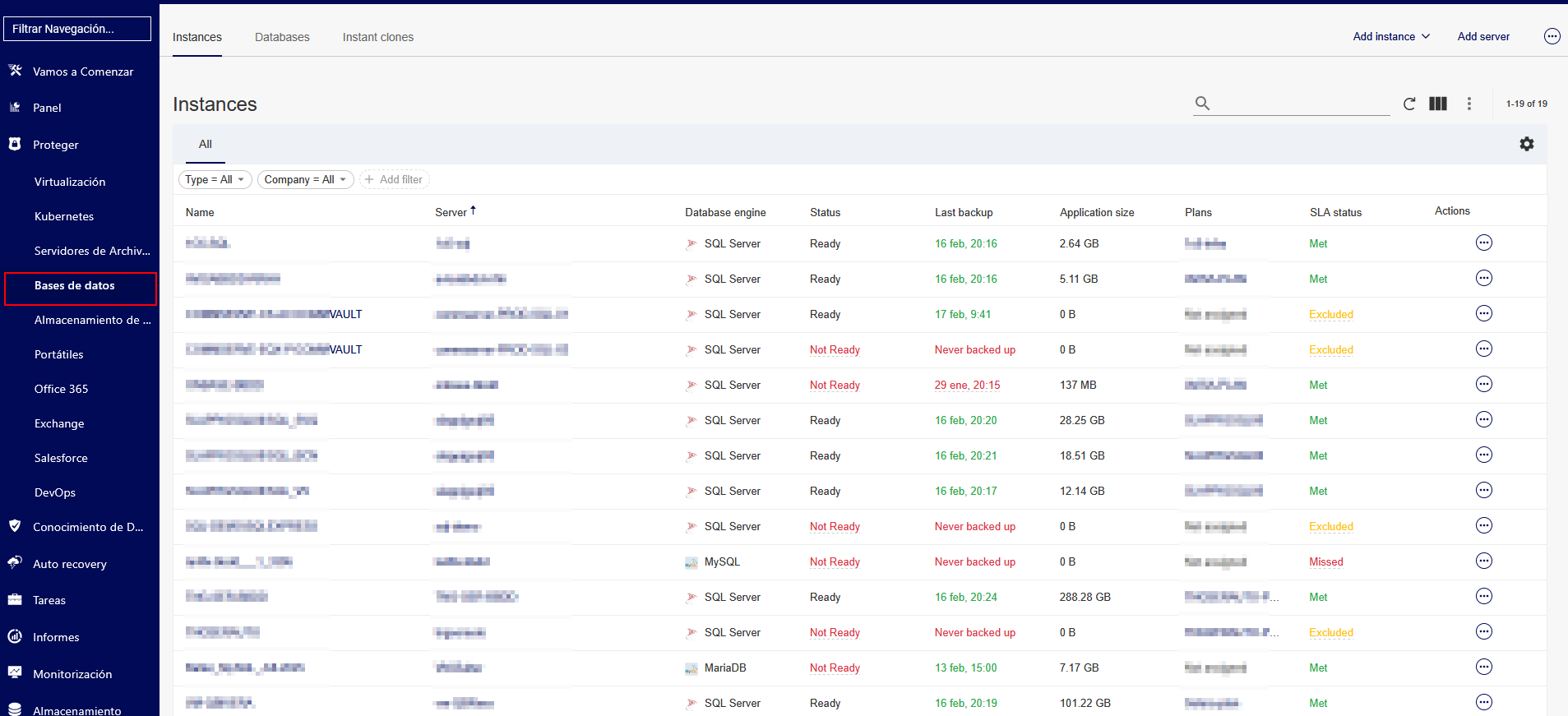1568x716 pixels.
Task: Click the Plans column header
Action: click(1198, 212)
